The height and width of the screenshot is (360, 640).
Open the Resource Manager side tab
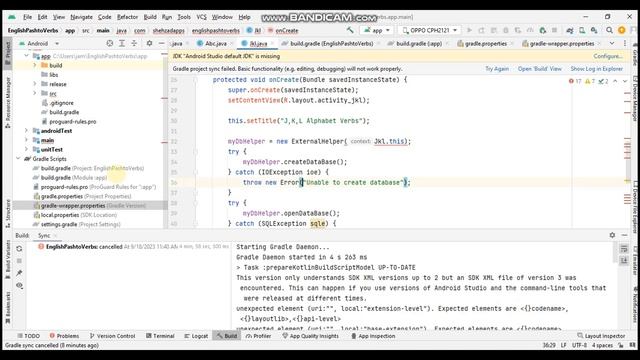(x=7, y=104)
